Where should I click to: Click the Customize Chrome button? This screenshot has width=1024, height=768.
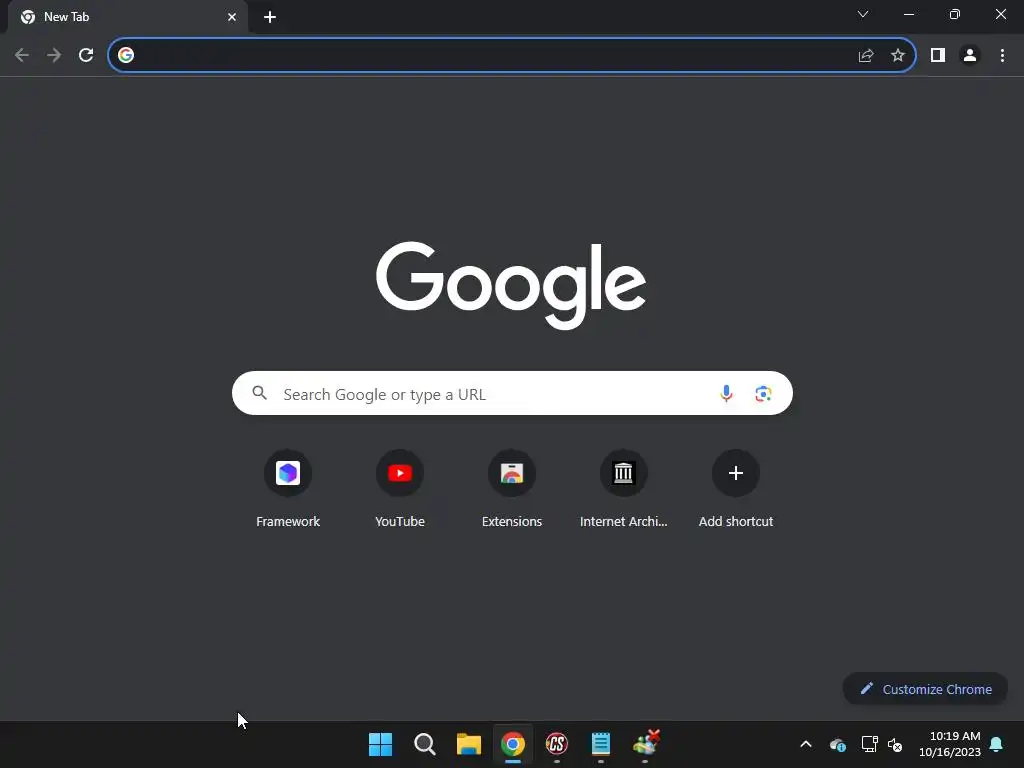[x=925, y=689]
